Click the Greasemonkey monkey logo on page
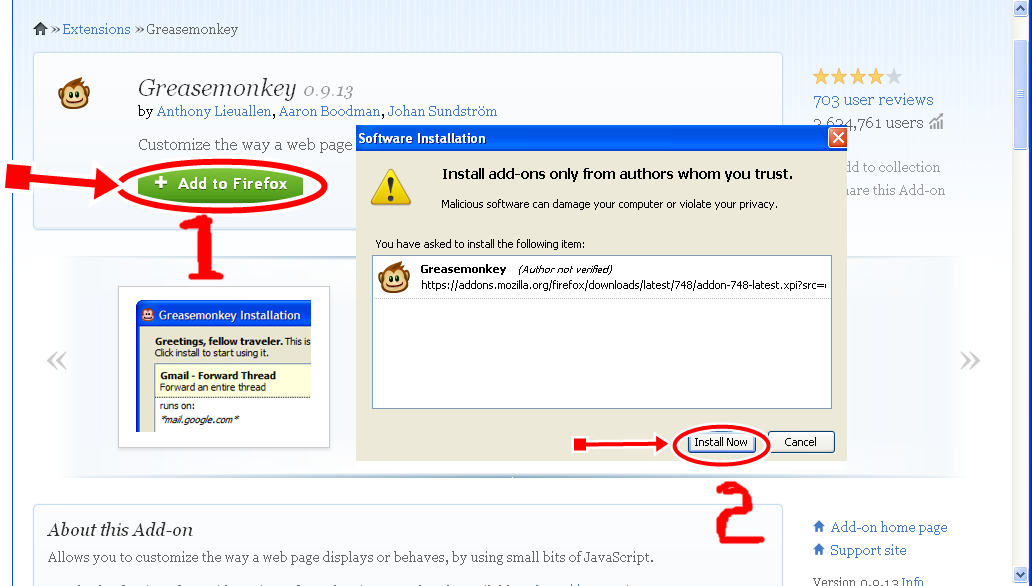 pyautogui.click(x=74, y=93)
